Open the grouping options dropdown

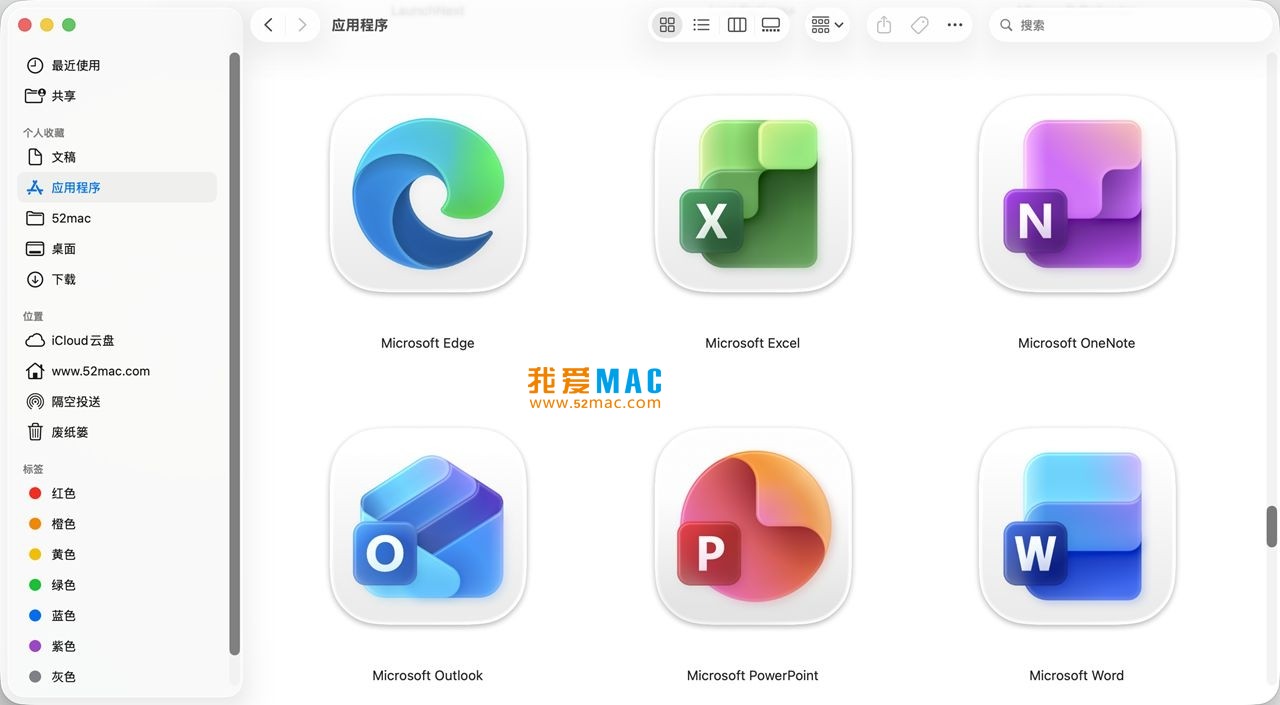(x=827, y=24)
